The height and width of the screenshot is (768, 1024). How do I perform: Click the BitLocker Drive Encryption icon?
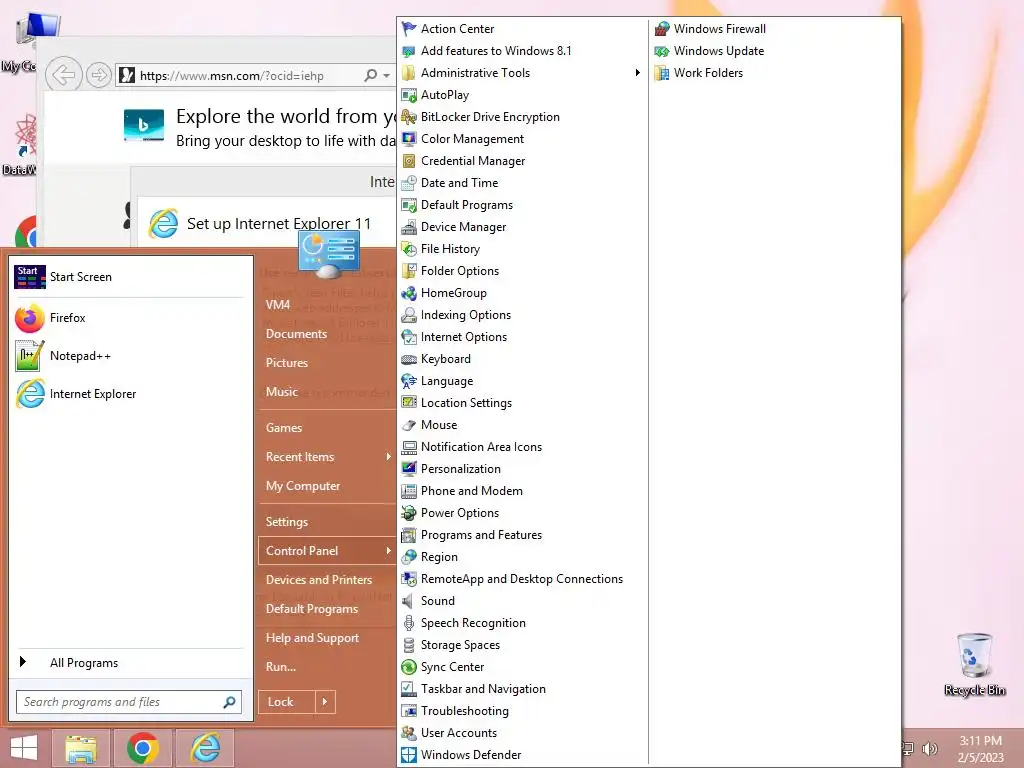point(409,117)
